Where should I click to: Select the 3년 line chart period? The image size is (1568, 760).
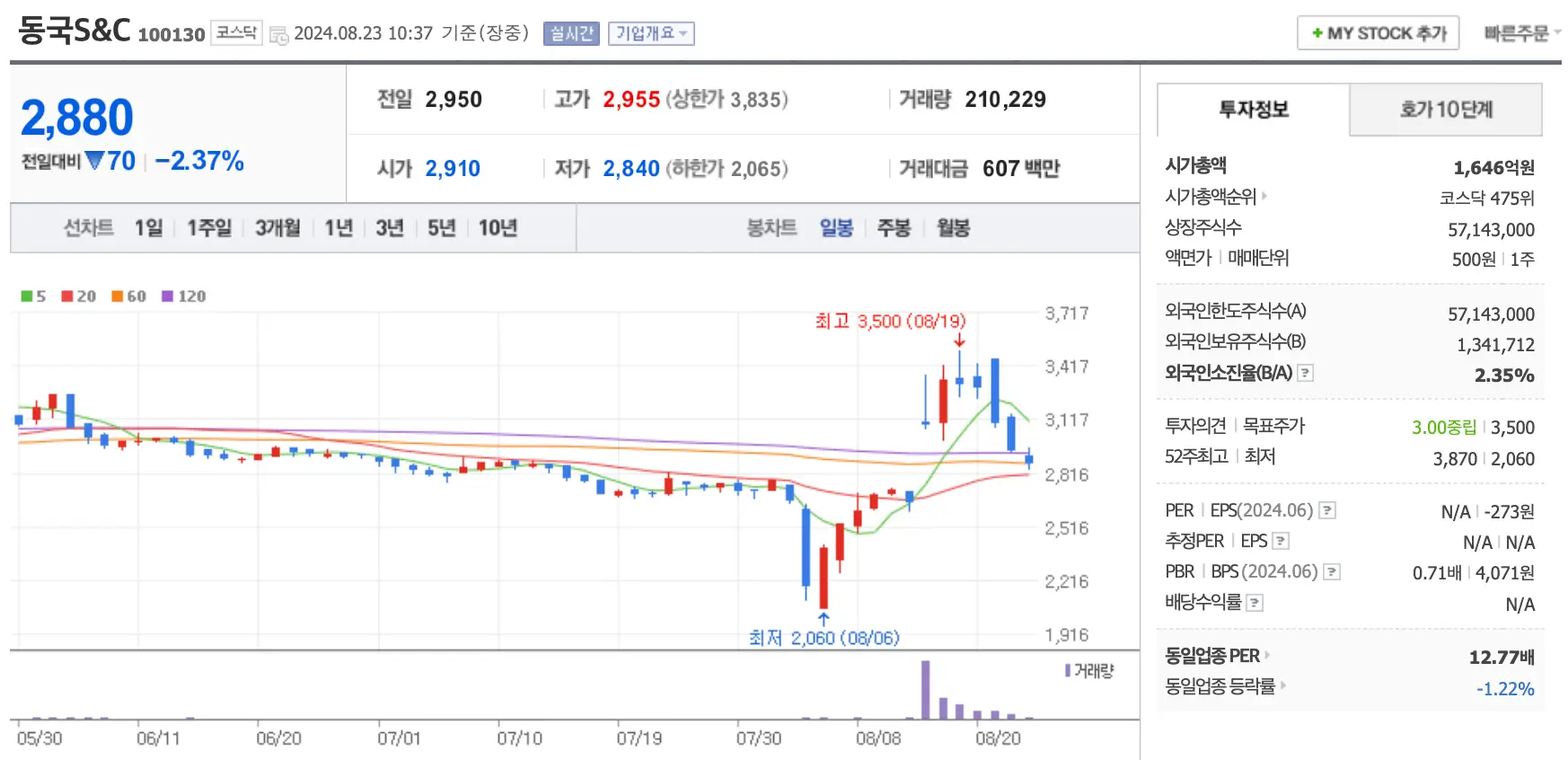tap(390, 228)
